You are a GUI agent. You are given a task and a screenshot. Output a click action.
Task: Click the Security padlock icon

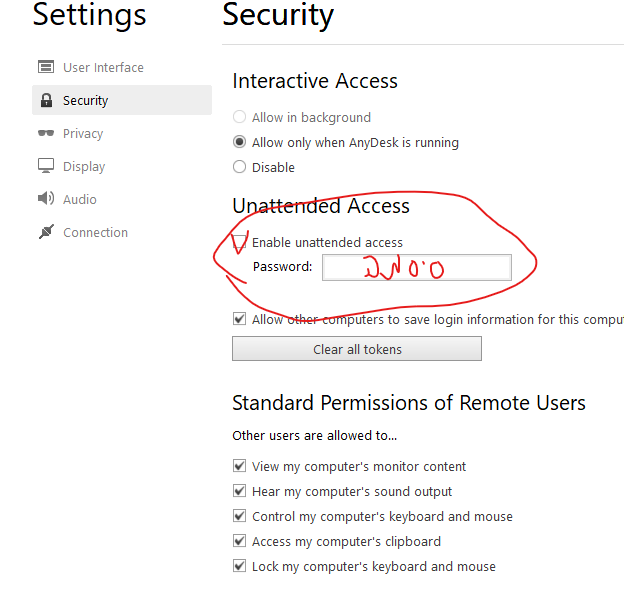pyautogui.click(x=47, y=100)
